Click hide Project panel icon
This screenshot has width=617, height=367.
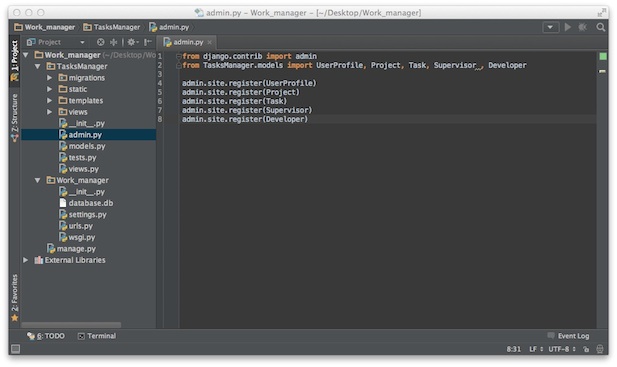click(x=148, y=42)
